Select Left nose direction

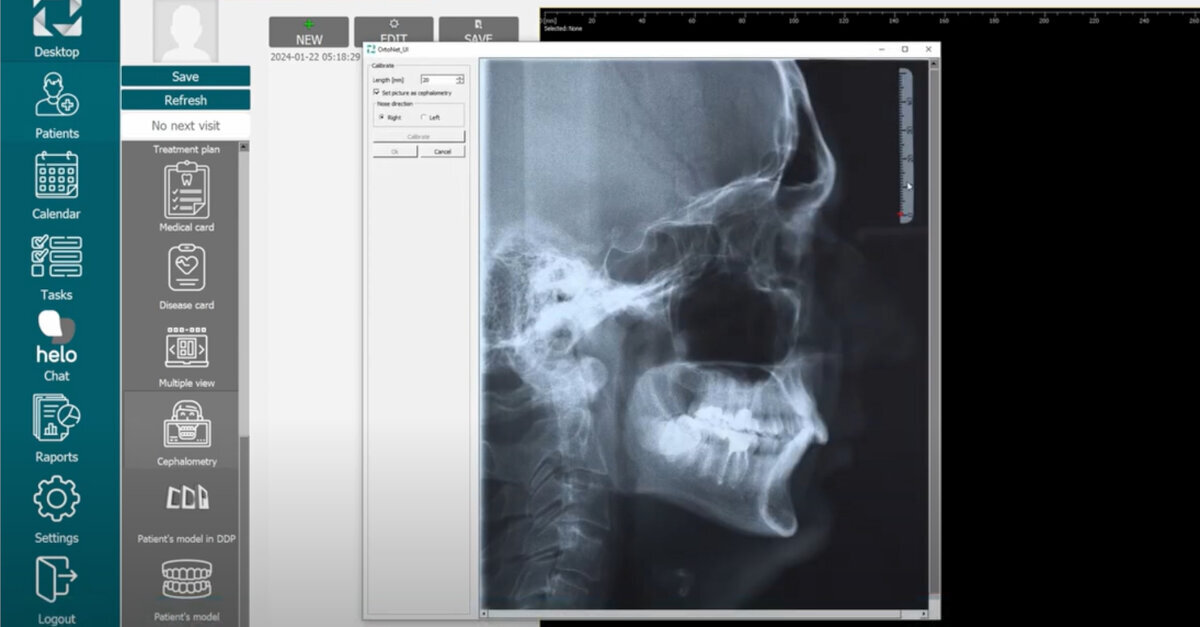tap(424, 117)
